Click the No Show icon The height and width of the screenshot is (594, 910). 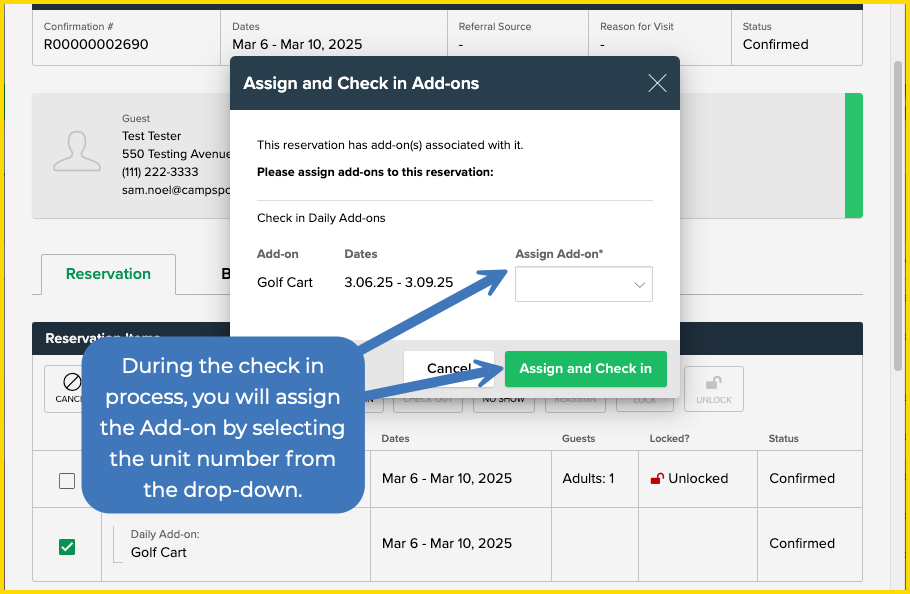click(x=505, y=390)
